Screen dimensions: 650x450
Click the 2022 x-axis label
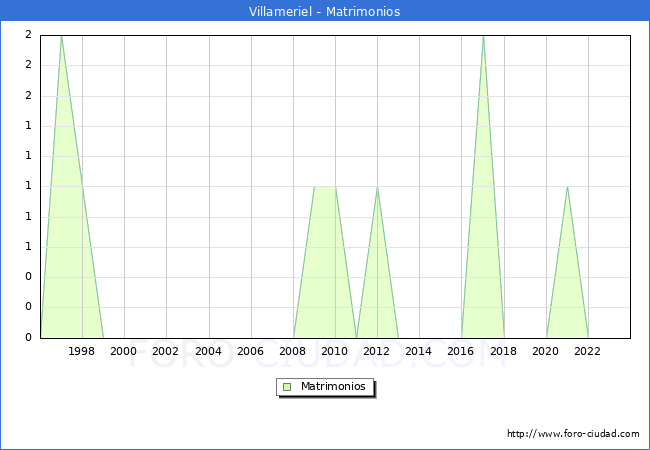pyautogui.click(x=587, y=351)
